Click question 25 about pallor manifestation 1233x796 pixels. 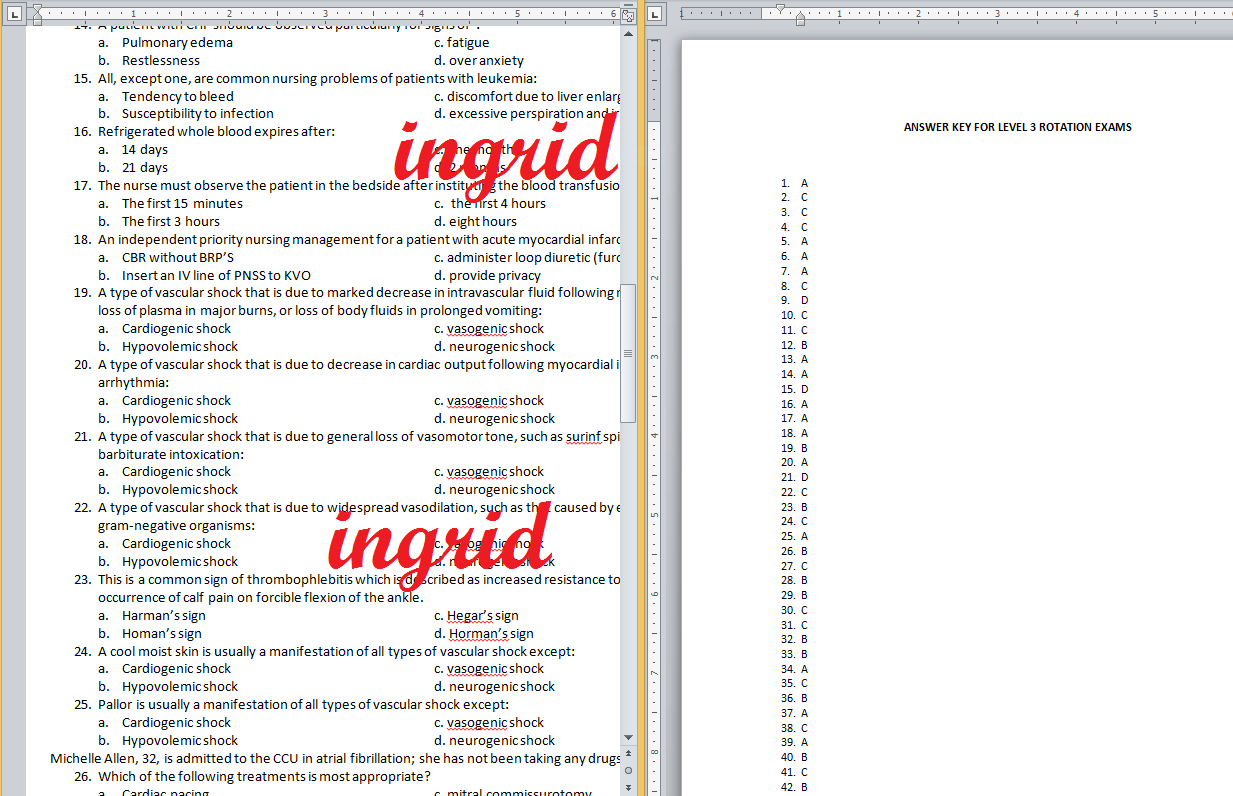pos(303,704)
